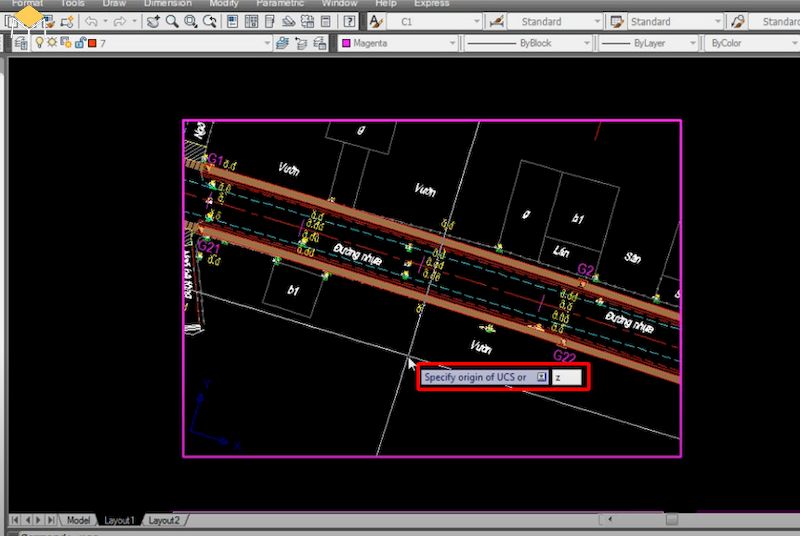This screenshot has width=800, height=536.
Task: Open DesignCenter icon
Action: 252,21
